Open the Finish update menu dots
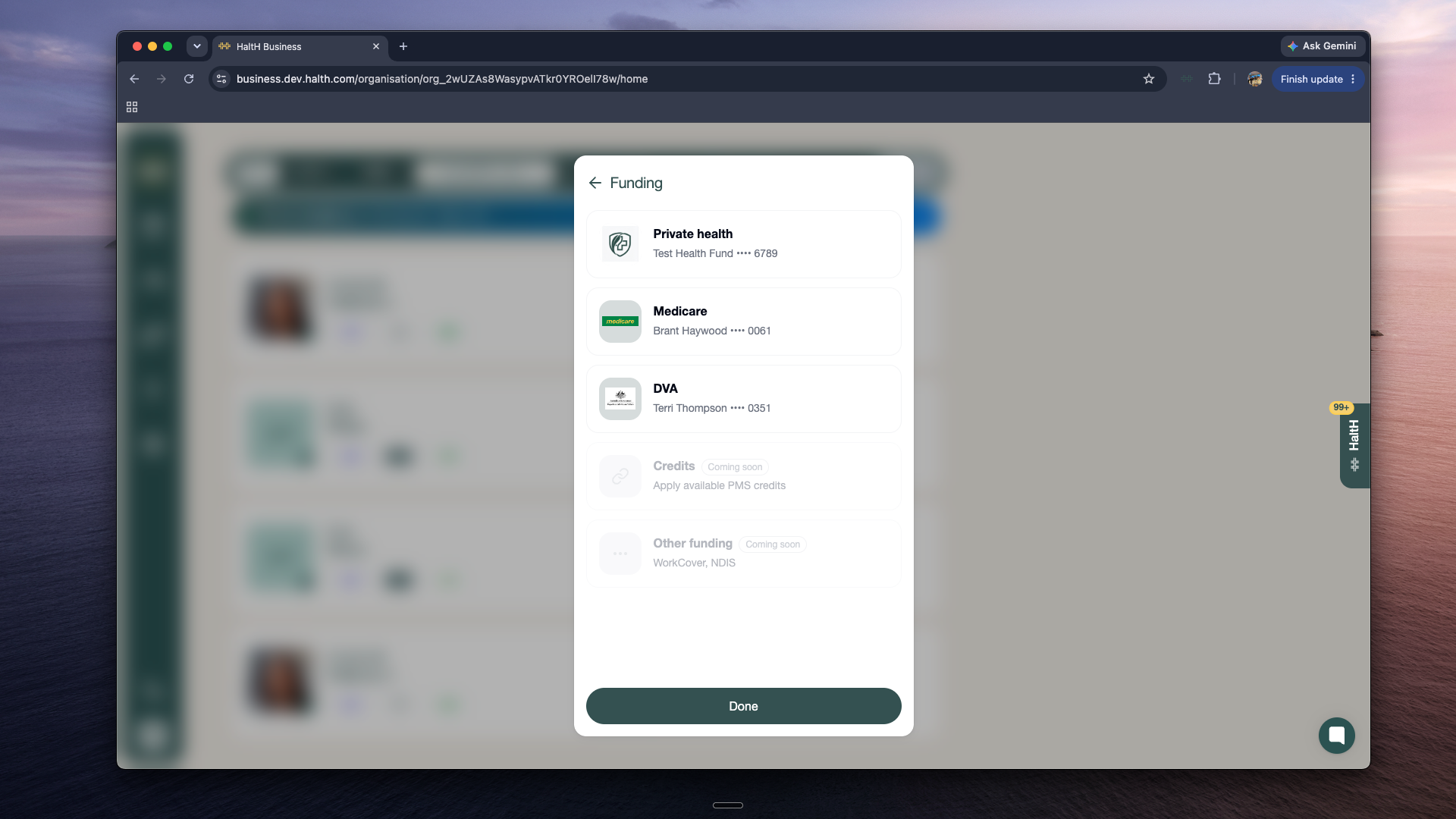Screen dimensions: 1456x819 (1353, 79)
